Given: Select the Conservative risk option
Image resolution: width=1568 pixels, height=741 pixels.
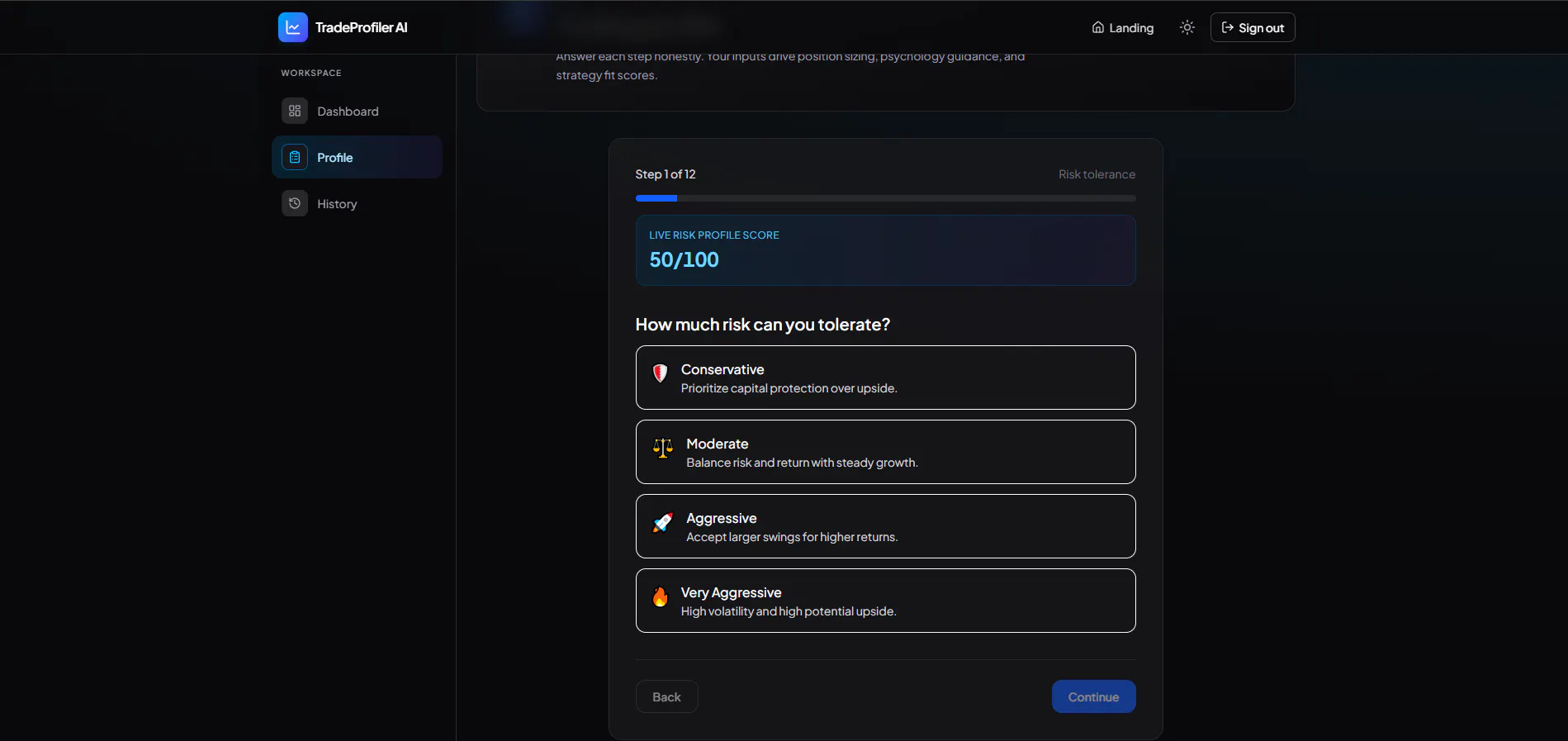Looking at the screenshot, I should click(x=885, y=378).
